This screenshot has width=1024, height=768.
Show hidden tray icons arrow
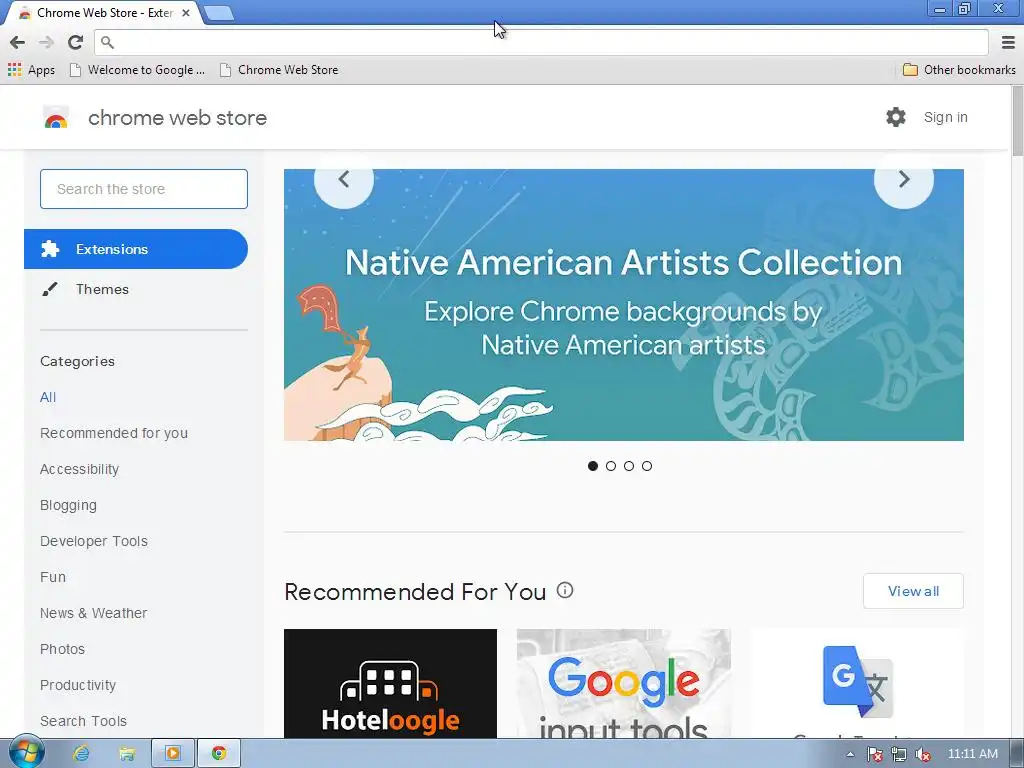tap(850, 754)
